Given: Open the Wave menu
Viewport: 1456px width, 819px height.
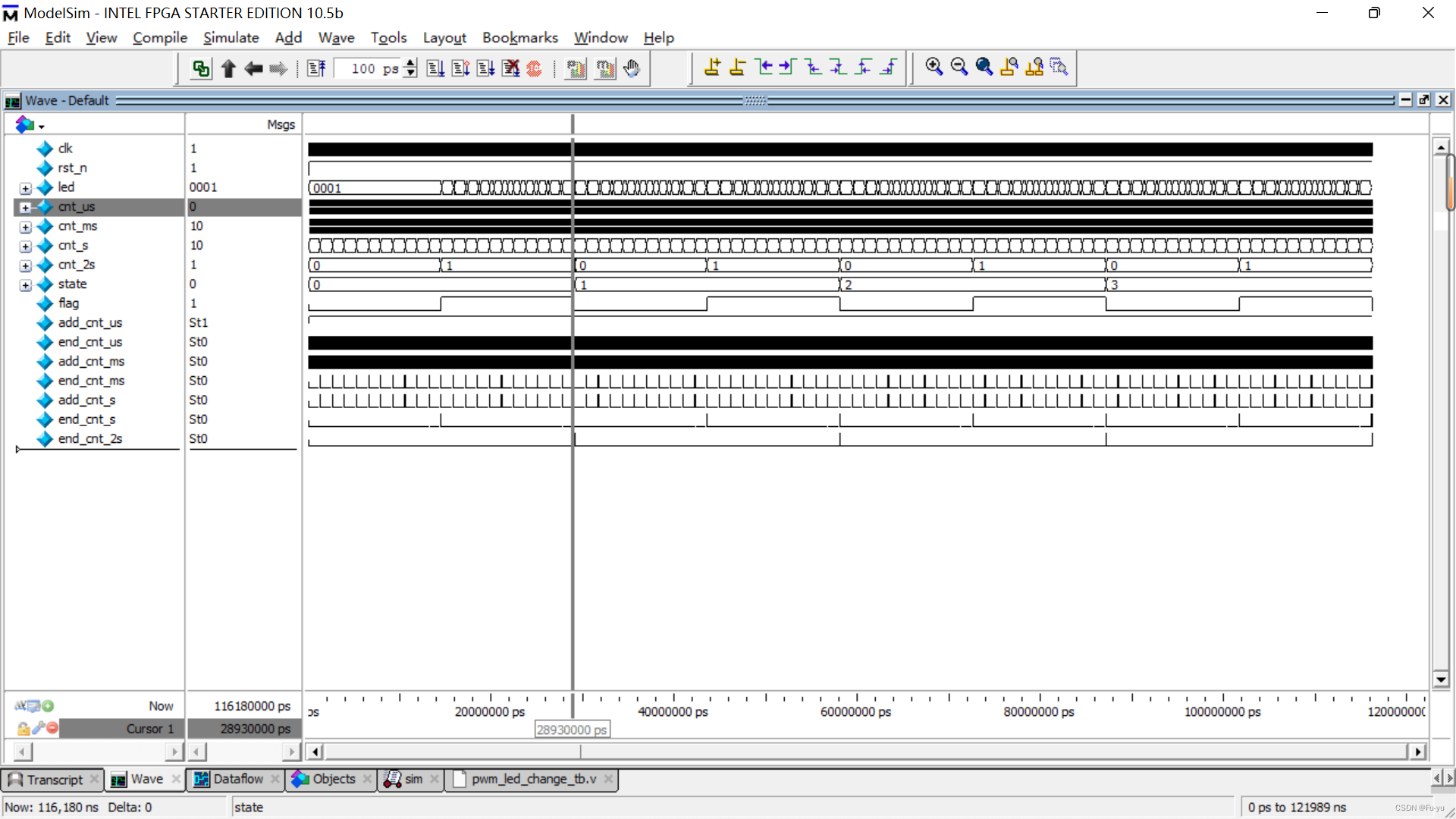Looking at the screenshot, I should pos(337,37).
